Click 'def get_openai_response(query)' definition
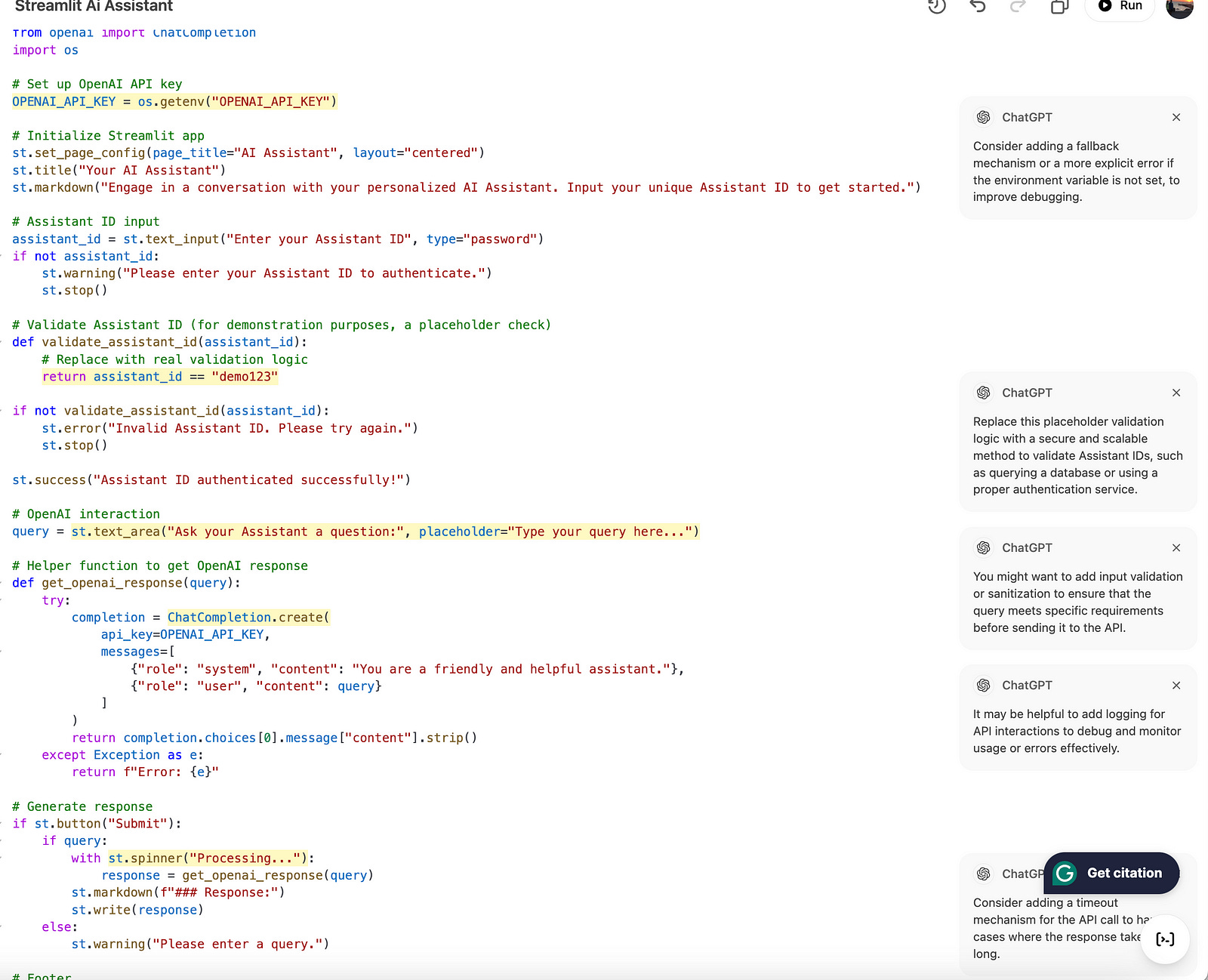1208x980 pixels. (x=127, y=583)
